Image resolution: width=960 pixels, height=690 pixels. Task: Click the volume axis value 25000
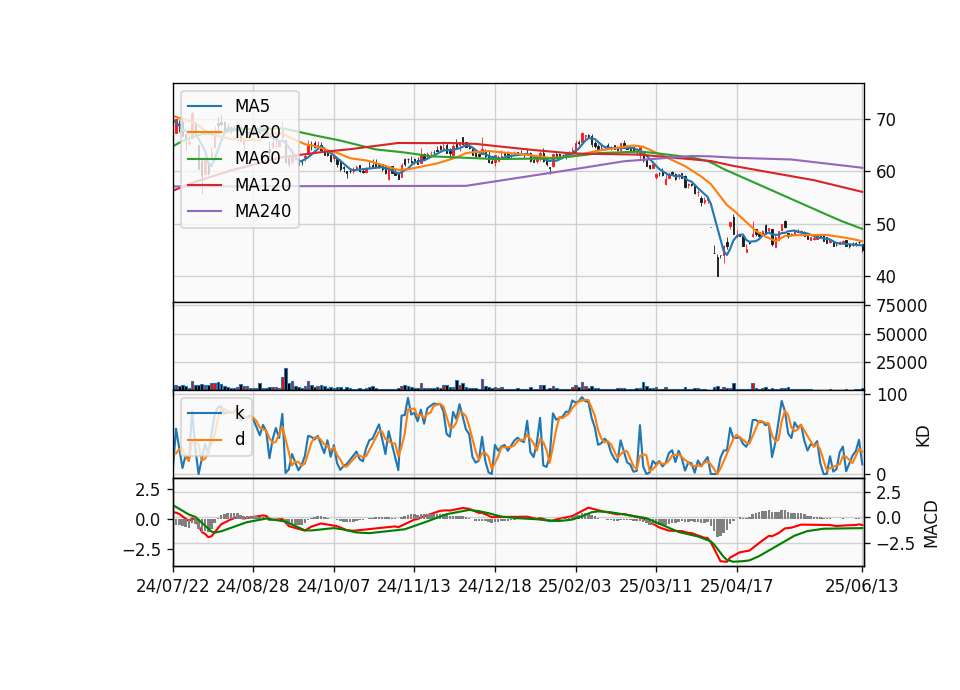[x=901, y=363]
